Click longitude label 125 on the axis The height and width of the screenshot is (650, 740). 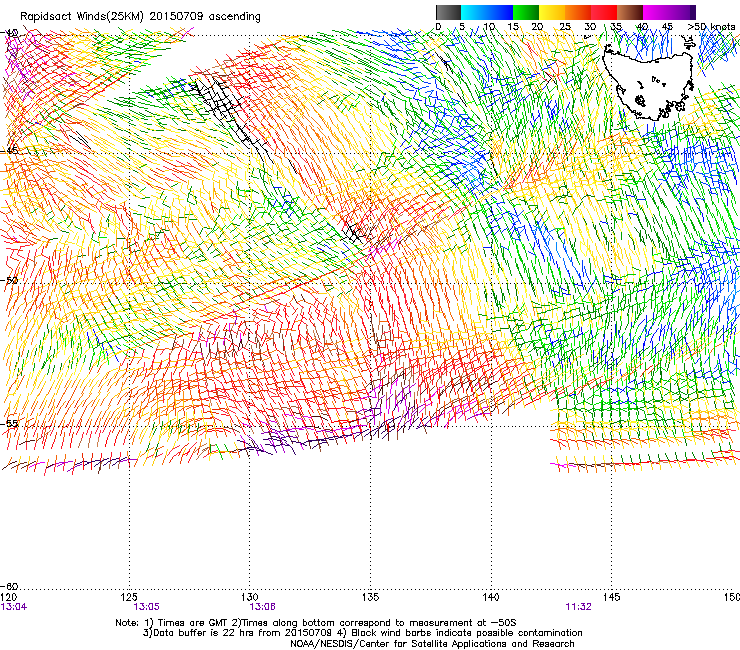129,597
